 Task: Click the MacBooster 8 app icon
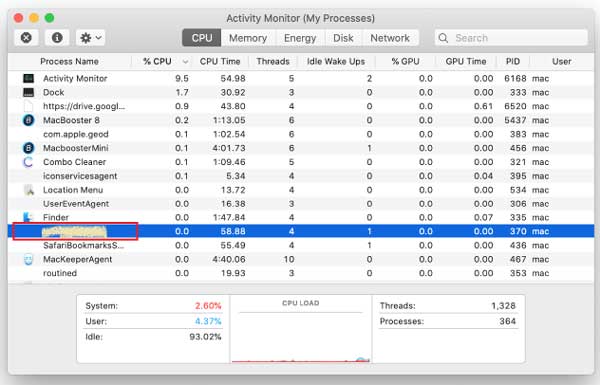point(28,120)
